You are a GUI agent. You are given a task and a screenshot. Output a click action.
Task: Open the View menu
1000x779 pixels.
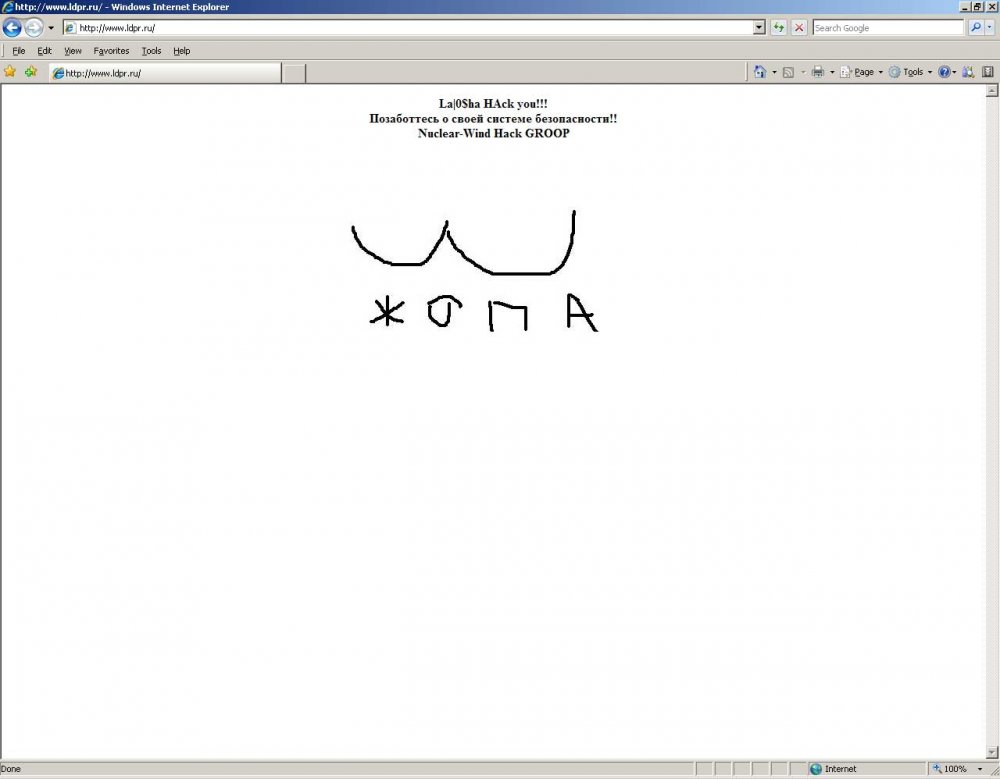point(73,51)
